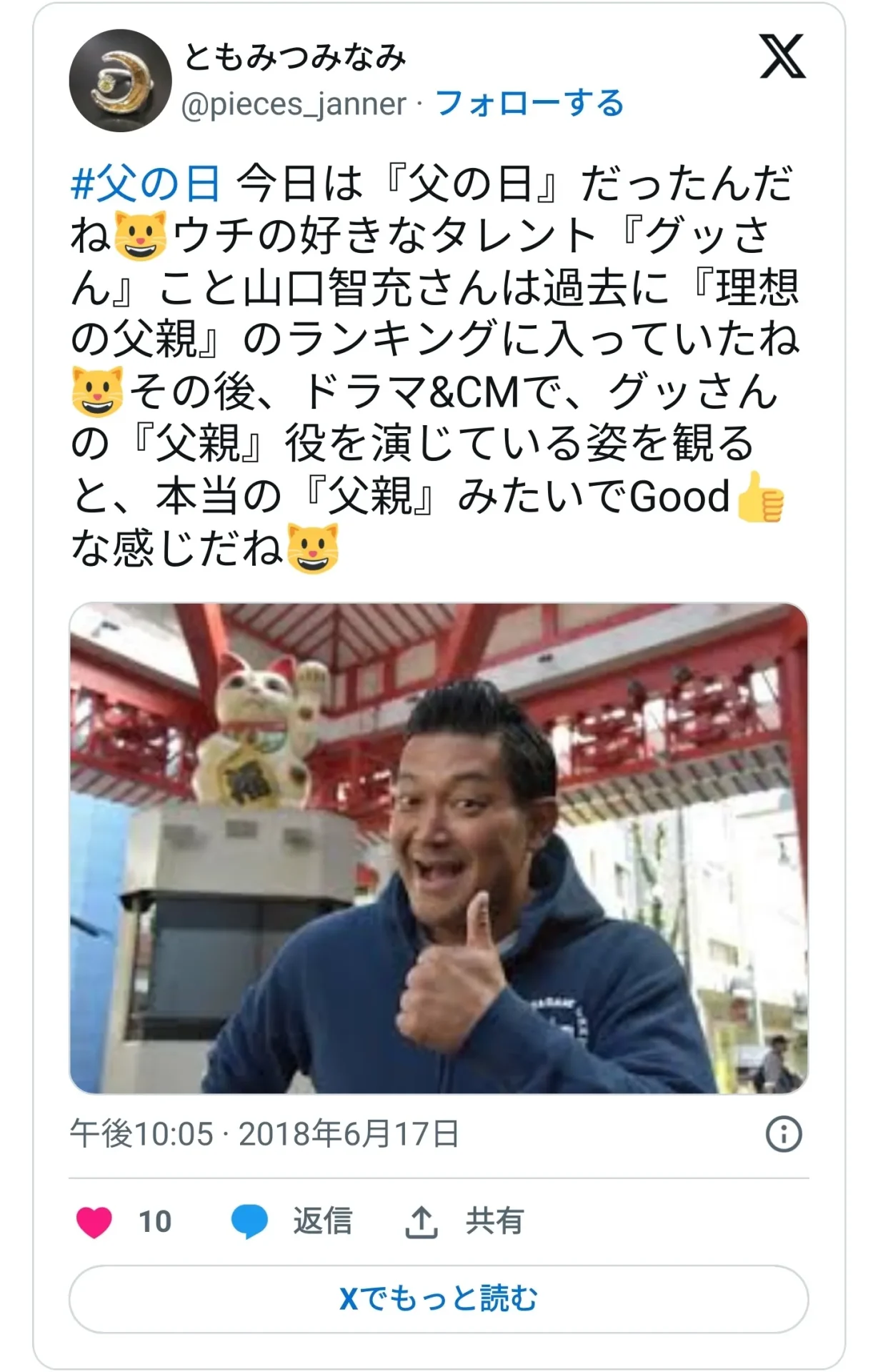Like the tweet with the heart icon
Screen dimensions: 873x1372
[94, 1221]
